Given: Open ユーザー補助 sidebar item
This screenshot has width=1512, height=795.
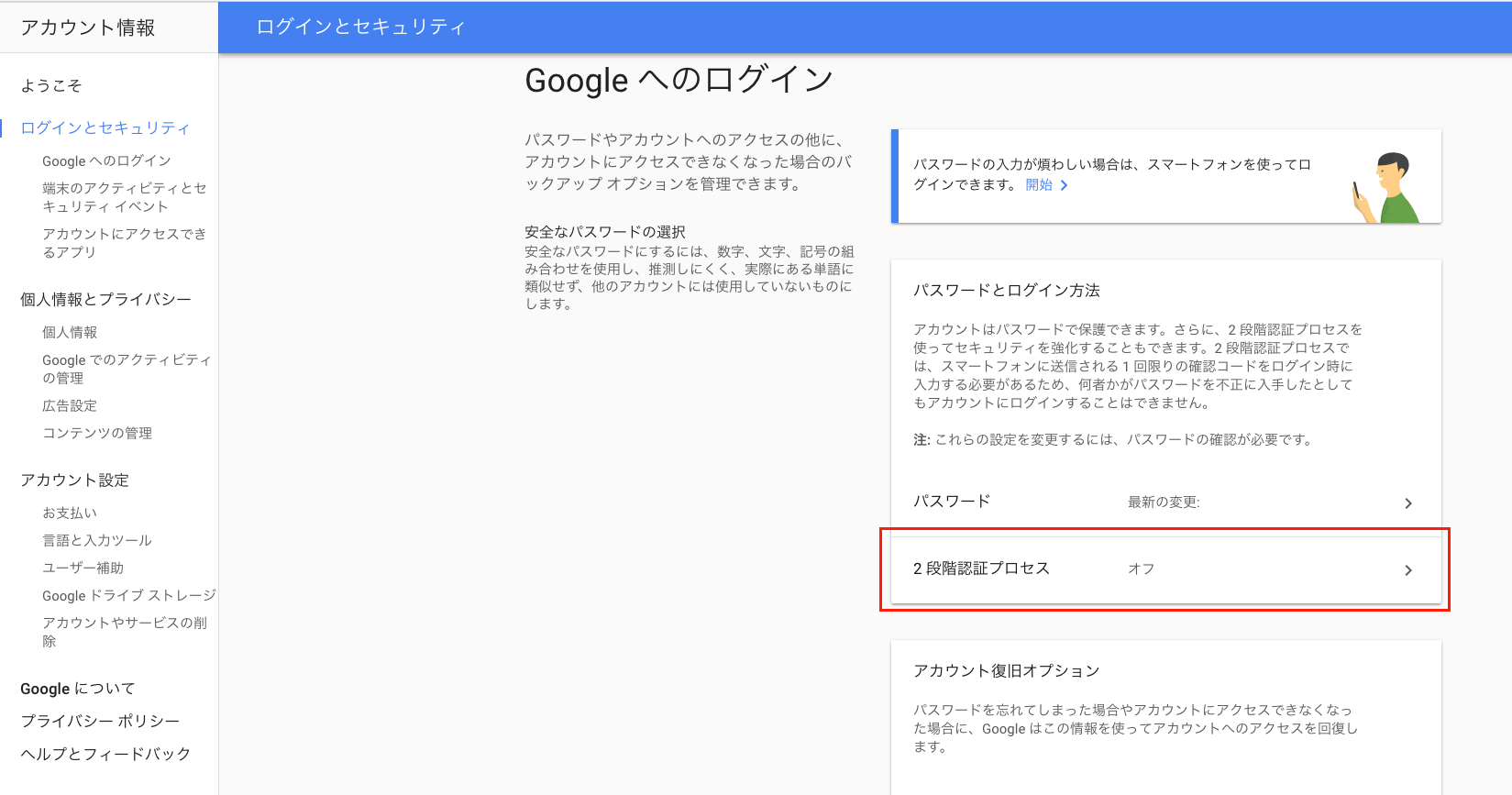Looking at the screenshot, I should (83, 568).
